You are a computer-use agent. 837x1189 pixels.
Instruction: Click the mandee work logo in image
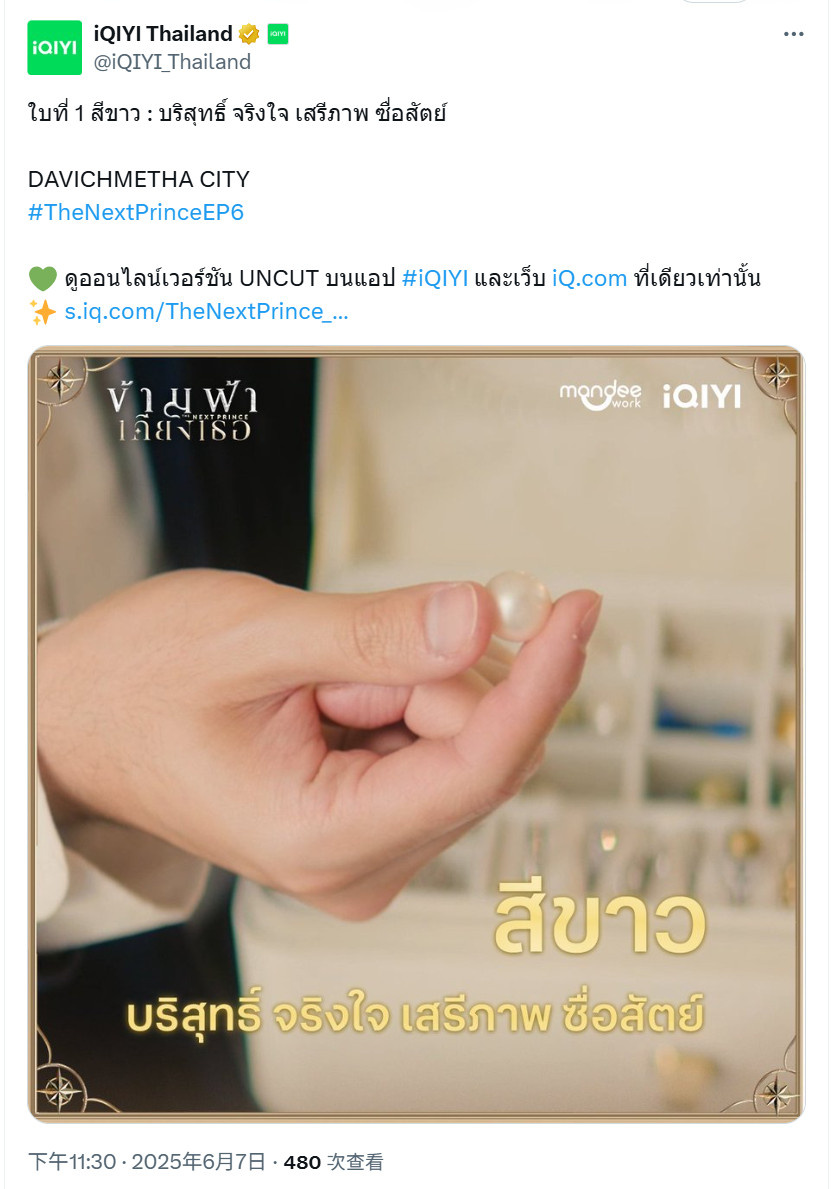(x=600, y=395)
